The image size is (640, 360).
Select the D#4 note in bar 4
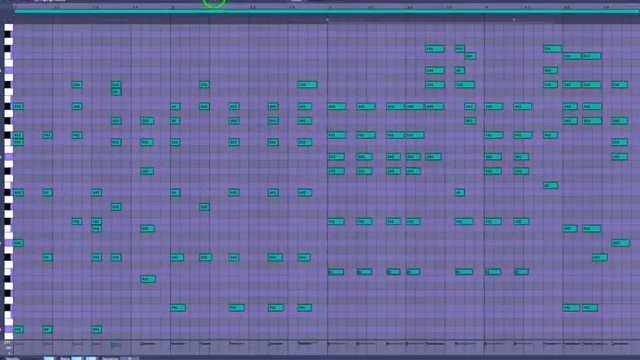pos(550,70)
